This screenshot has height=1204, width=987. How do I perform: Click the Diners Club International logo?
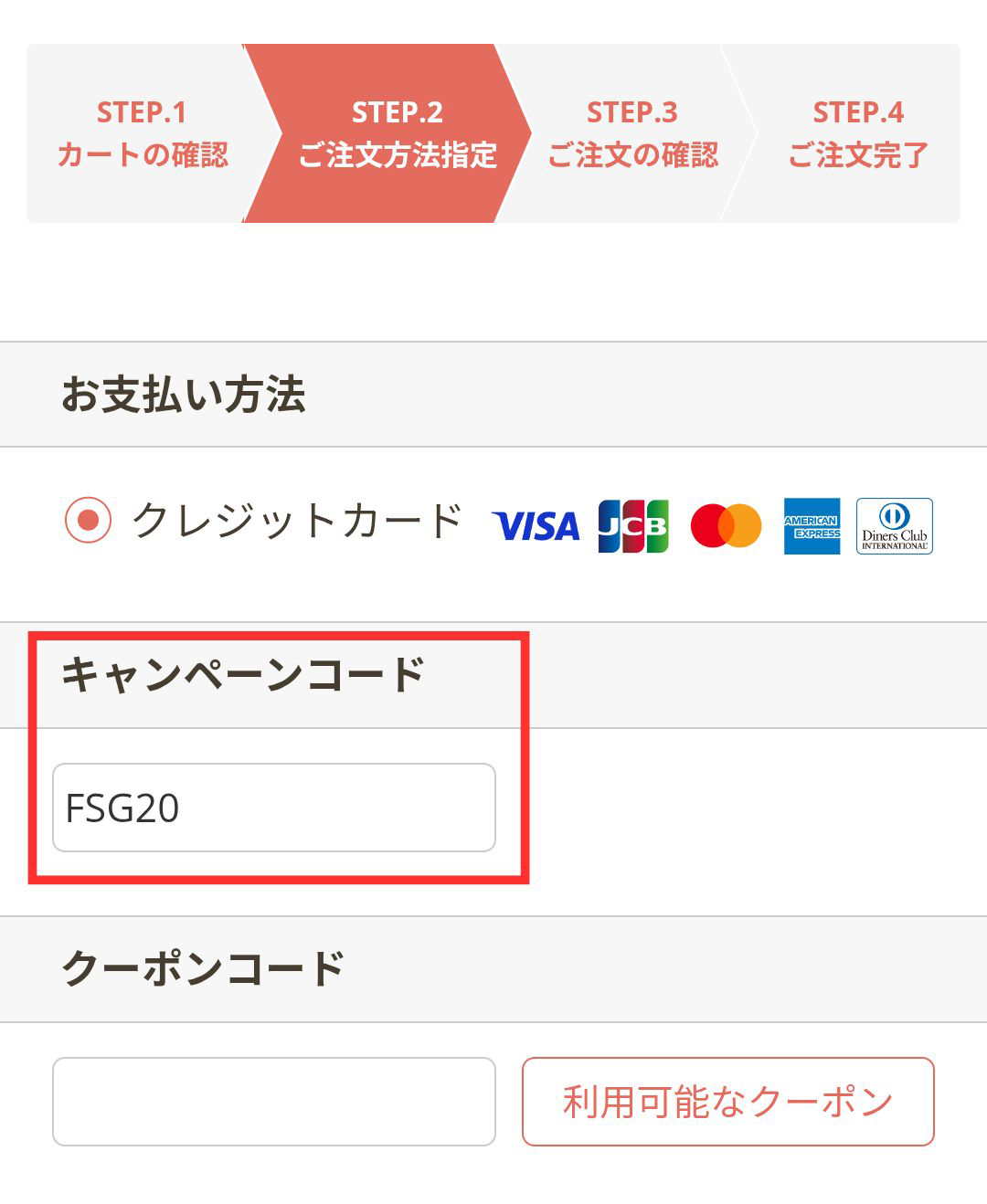pyautogui.click(x=894, y=526)
